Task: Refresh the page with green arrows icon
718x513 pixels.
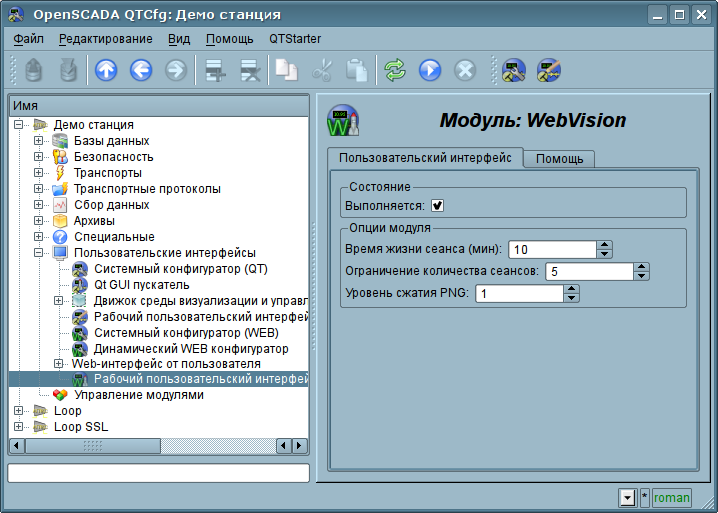Action: tap(395, 71)
